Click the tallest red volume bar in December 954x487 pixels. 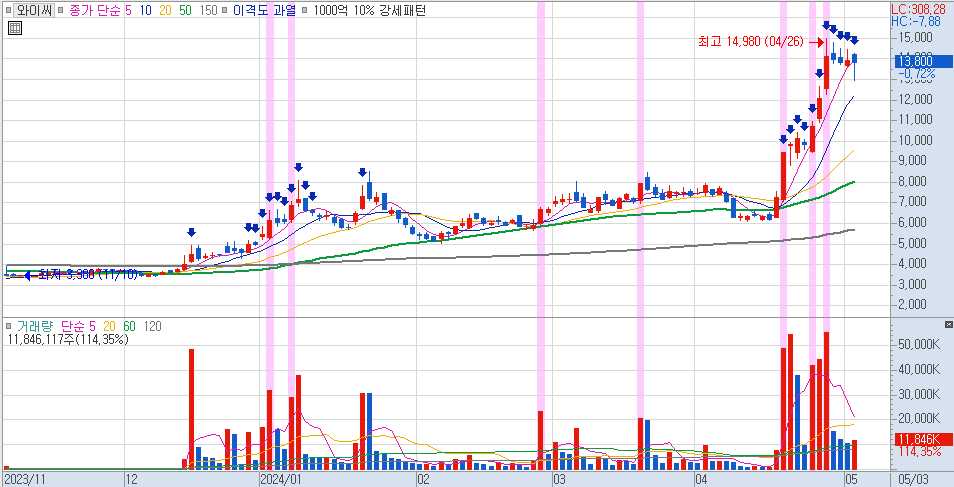coord(192,408)
